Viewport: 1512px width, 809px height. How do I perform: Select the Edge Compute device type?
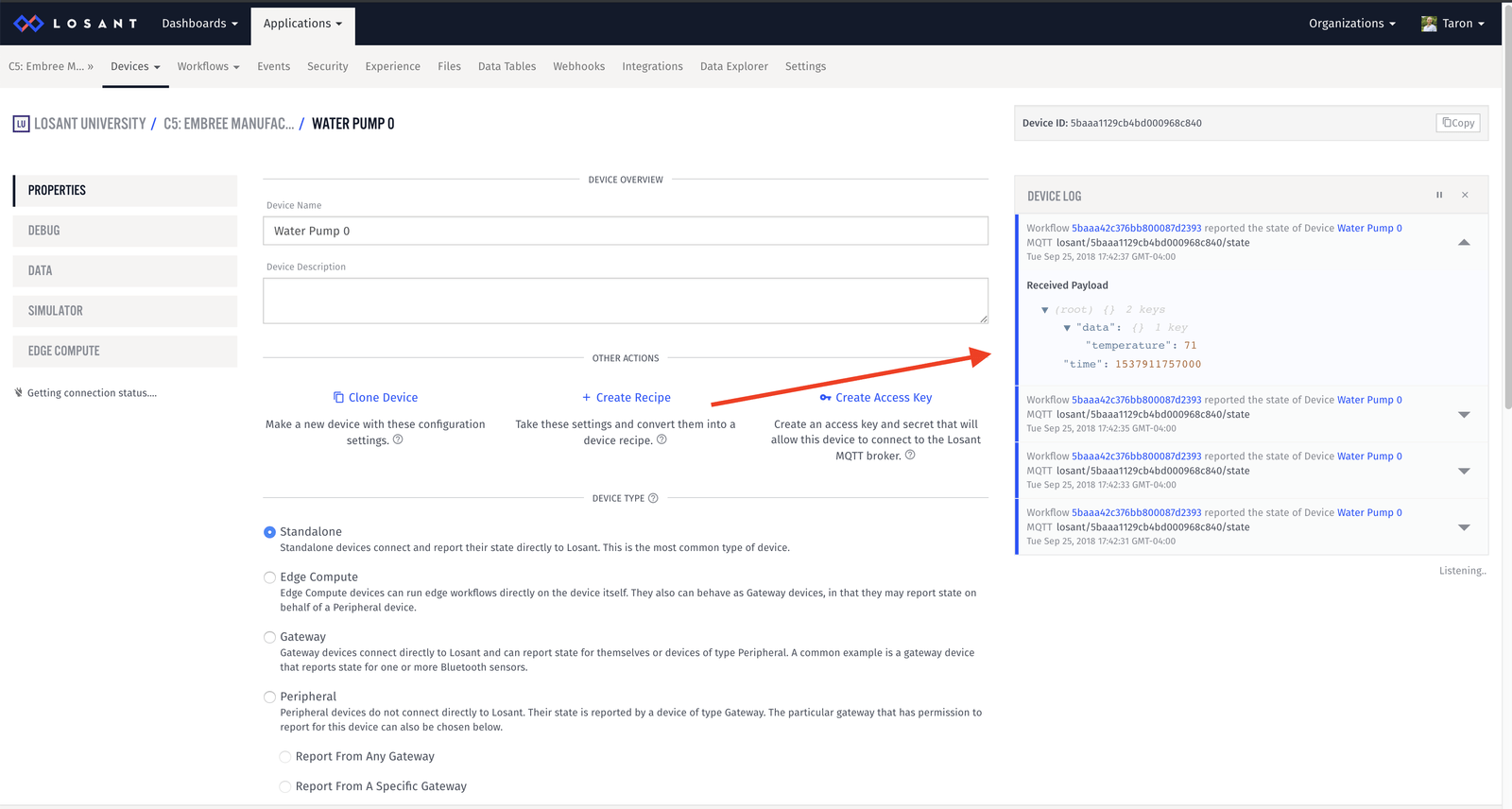point(269,577)
